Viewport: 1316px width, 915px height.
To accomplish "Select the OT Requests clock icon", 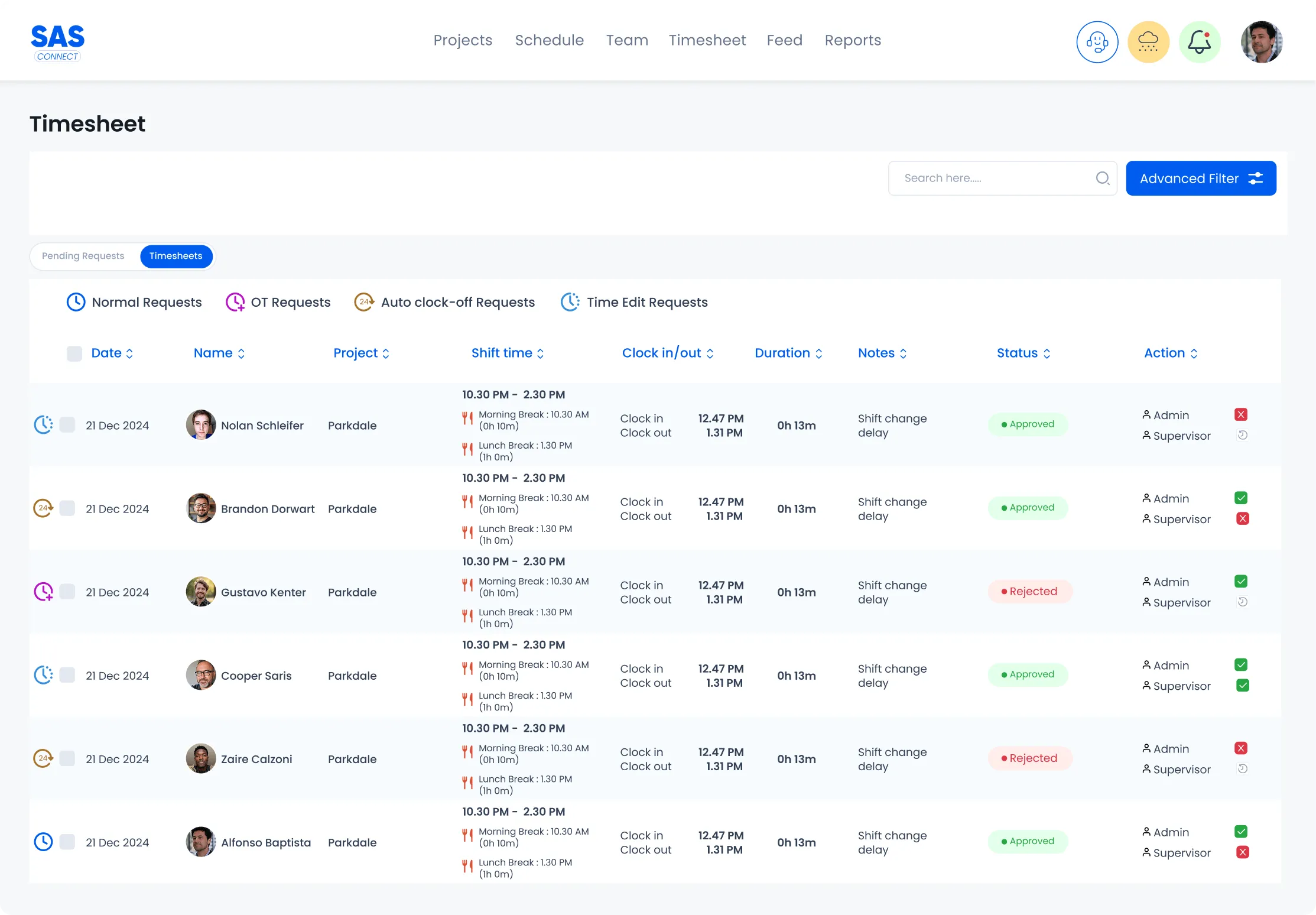I will click(x=236, y=302).
